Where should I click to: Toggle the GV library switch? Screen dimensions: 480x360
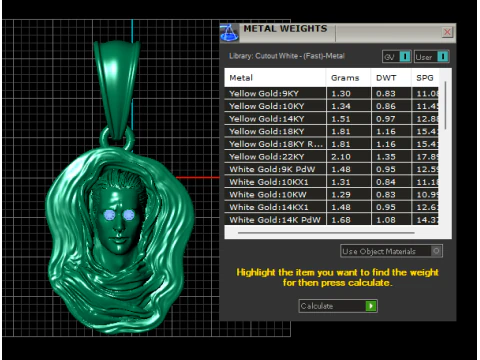[397, 57]
